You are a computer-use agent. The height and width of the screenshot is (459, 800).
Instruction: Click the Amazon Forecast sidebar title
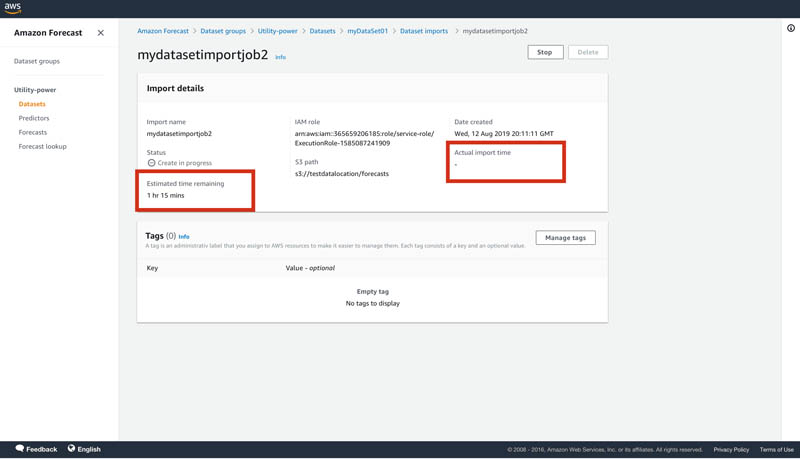click(x=48, y=33)
